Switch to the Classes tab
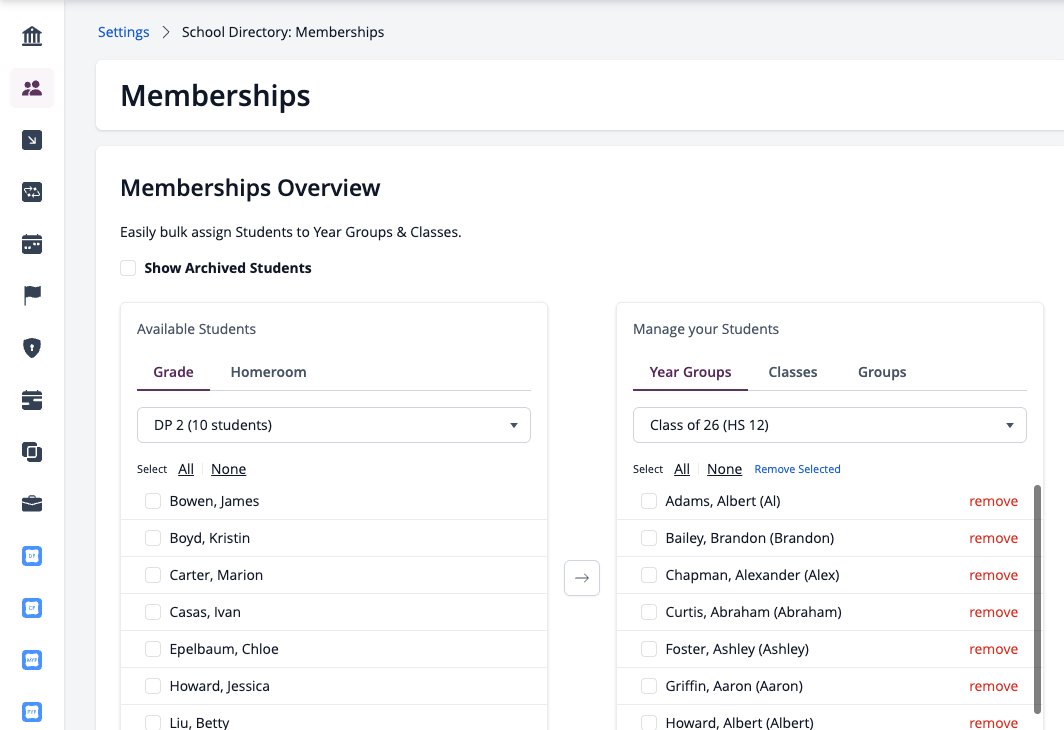Screen dimensions: 1064x730 (x=793, y=372)
